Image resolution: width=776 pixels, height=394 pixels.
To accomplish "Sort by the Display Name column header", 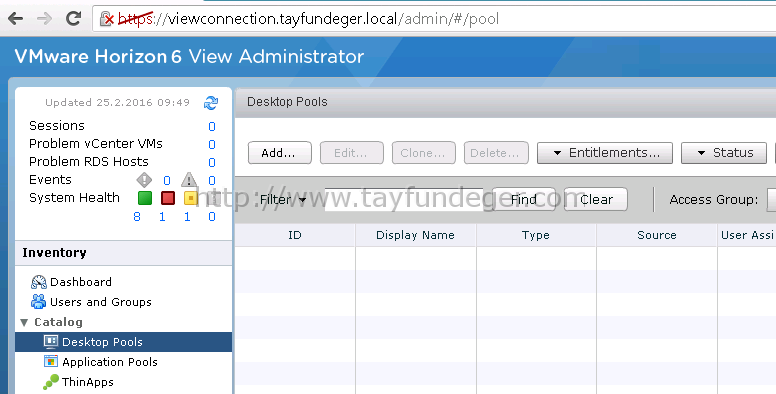I will [416, 235].
